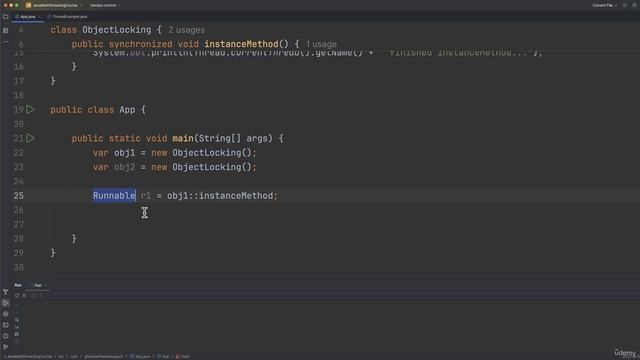Viewport: 640px width, 360px height.
Task: Click the variable name obj2
Action: click(124, 167)
